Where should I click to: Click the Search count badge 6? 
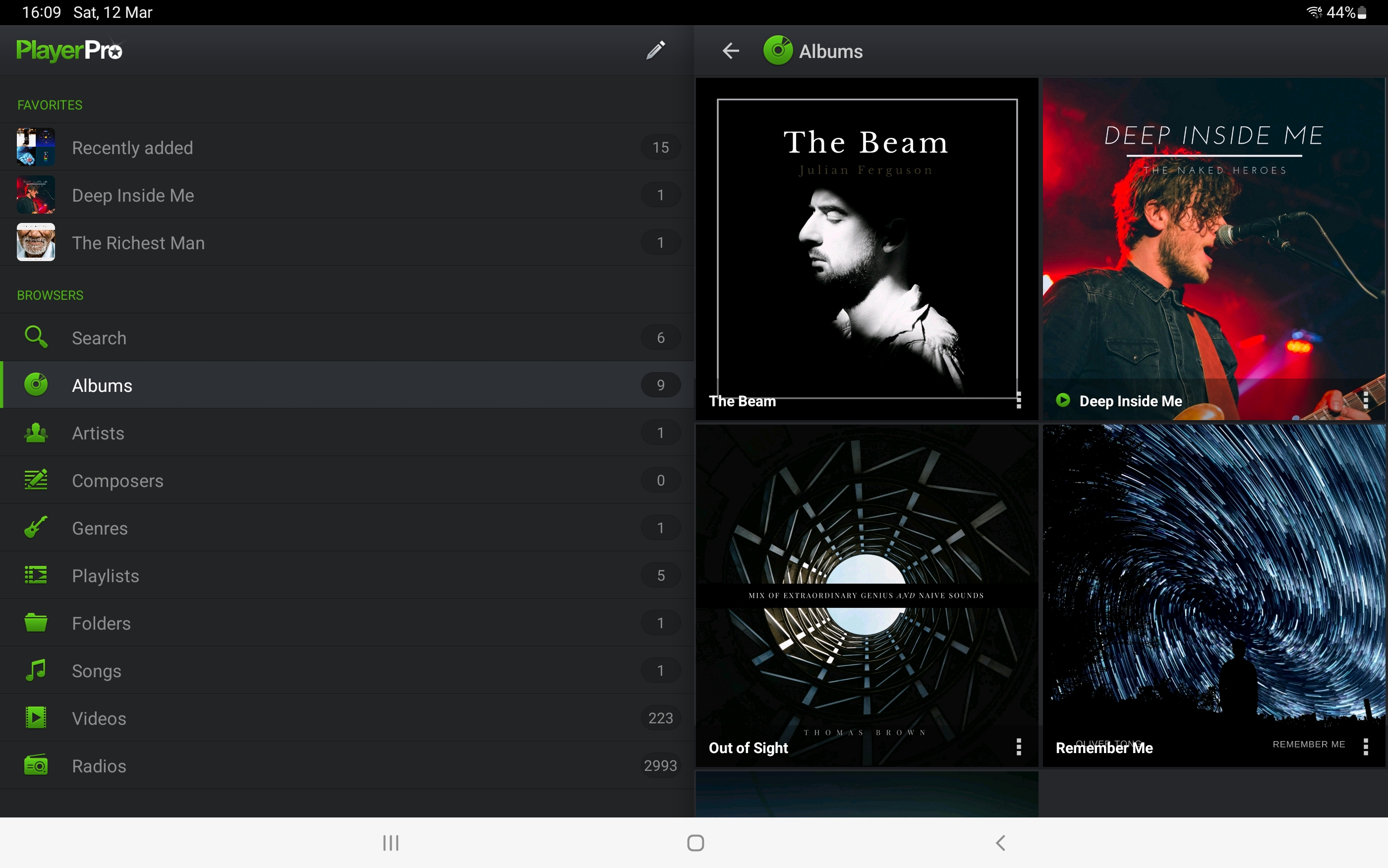tap(660, 337)
